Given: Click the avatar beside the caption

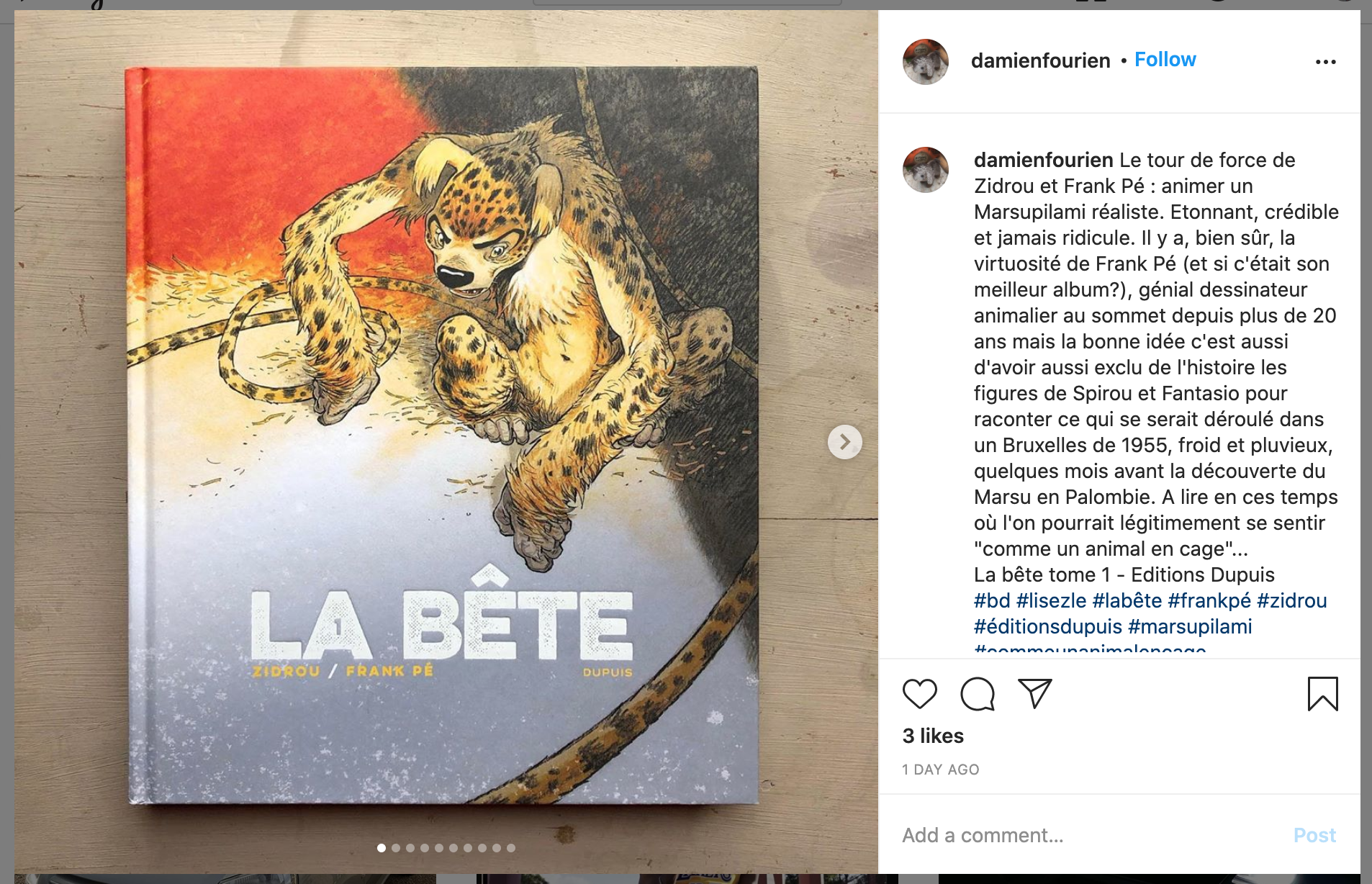Looking at the screenshot, I should [x=925, y=170].
